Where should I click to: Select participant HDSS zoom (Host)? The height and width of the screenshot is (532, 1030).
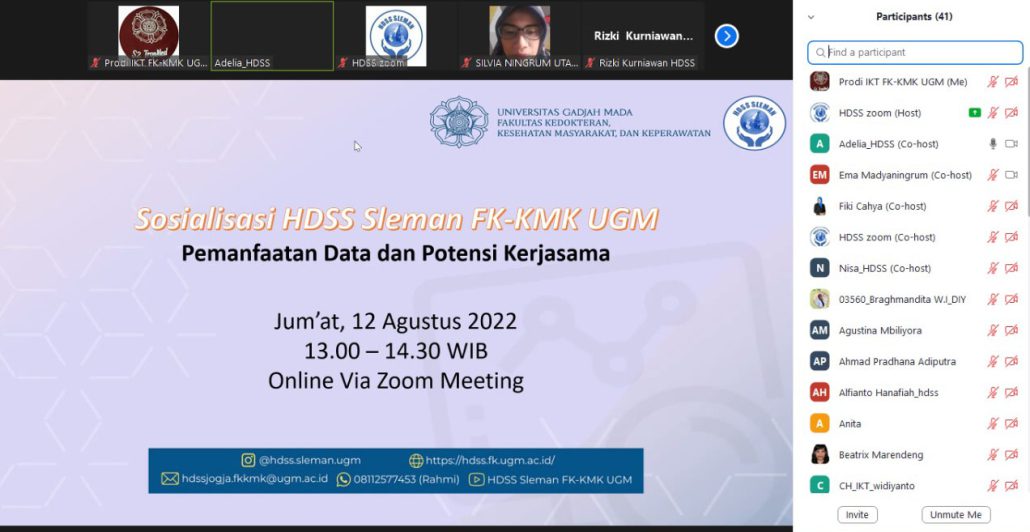[x=914, y=113]
